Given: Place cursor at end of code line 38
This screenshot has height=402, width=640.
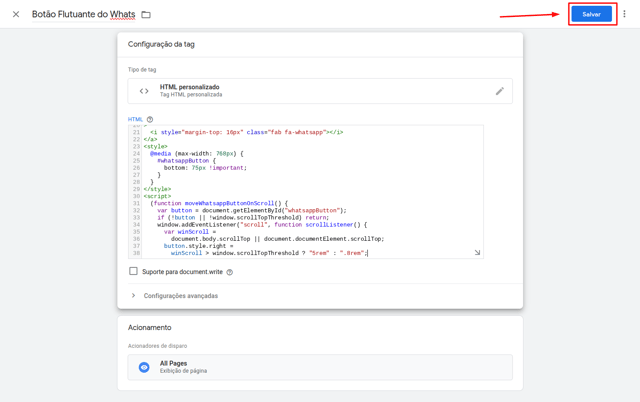Looking at the screenshot, I should tap(368, 254).
